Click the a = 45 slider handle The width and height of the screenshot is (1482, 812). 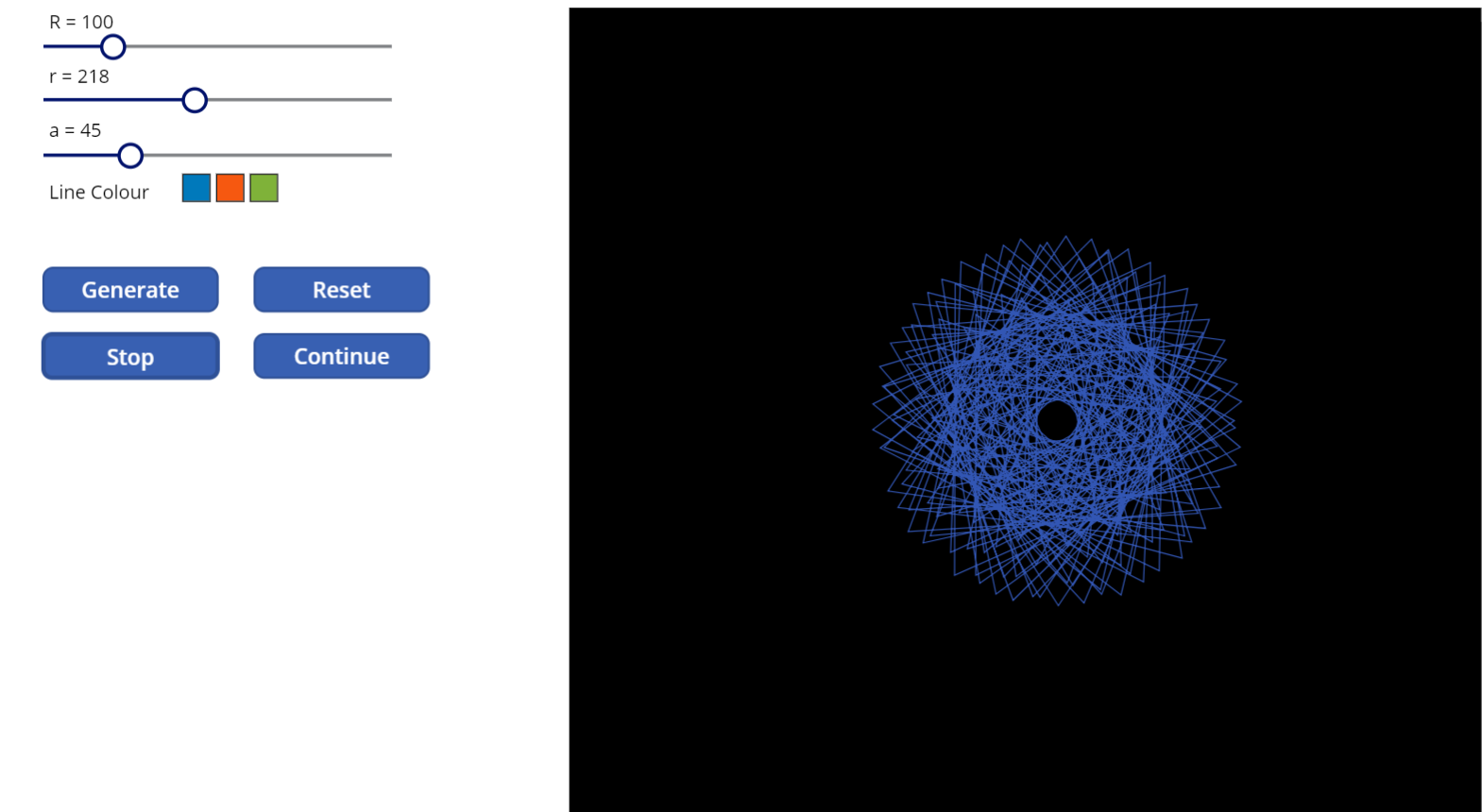point(130,155)
